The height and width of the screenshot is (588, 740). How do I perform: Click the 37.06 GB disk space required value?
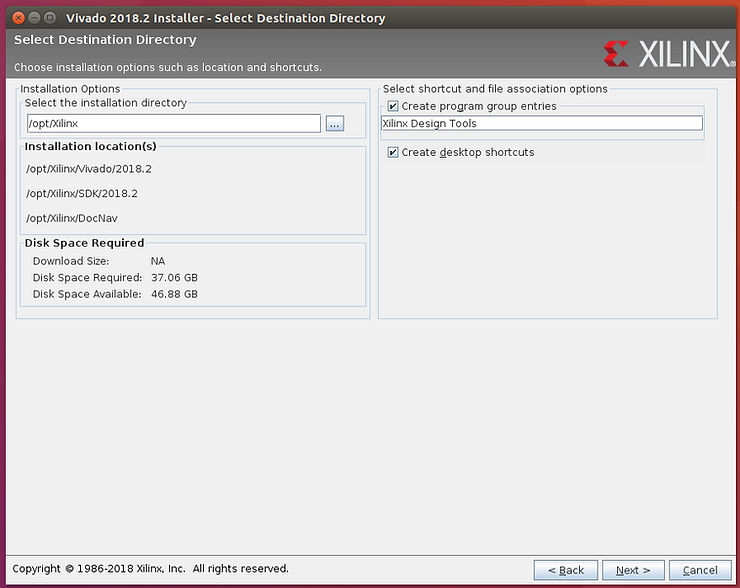pyautogui.click(x=174, y=277)
